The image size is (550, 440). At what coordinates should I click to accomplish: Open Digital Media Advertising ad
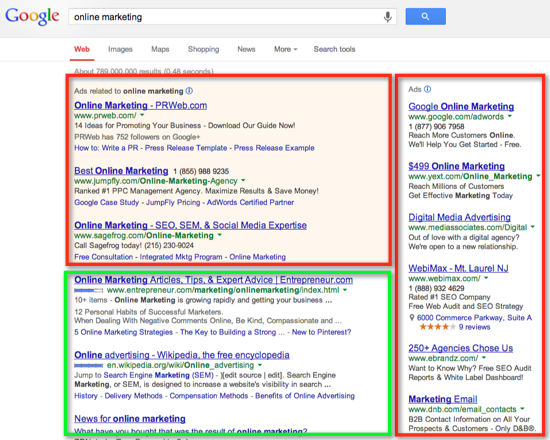(460, 217)
